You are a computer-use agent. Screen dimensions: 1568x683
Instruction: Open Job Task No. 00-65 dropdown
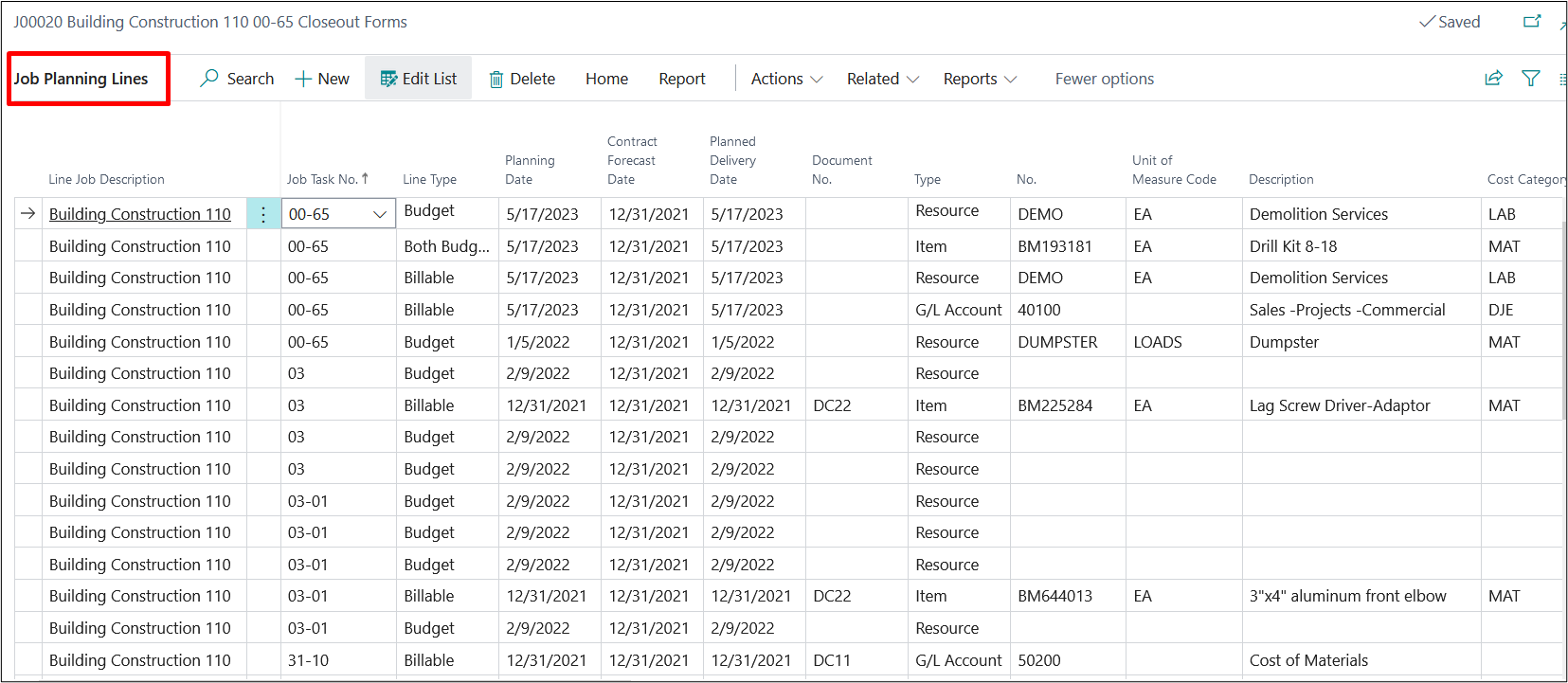pos(380,215)
